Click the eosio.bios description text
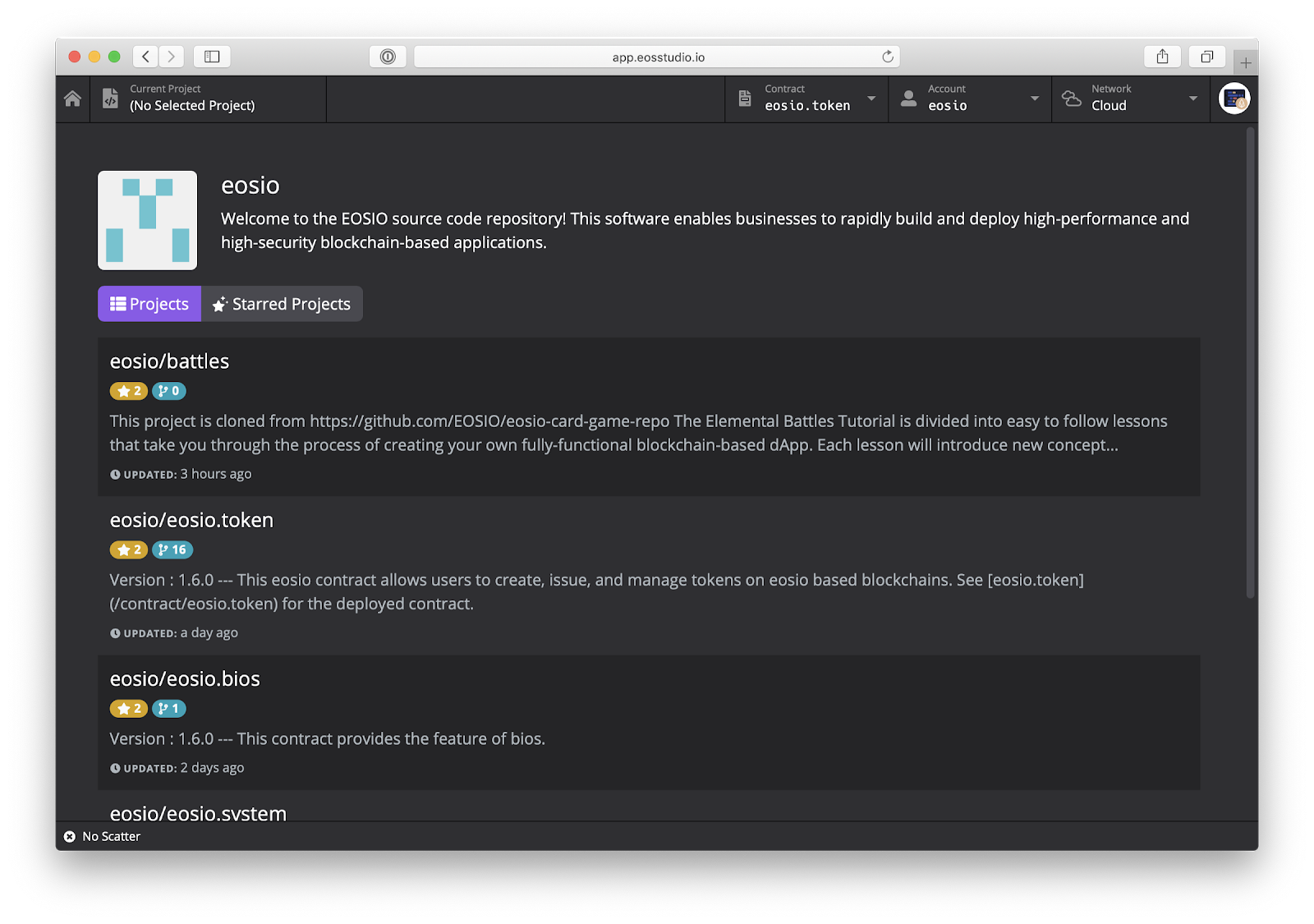The width and height of the screenshot is (1314, 924). 328,738
